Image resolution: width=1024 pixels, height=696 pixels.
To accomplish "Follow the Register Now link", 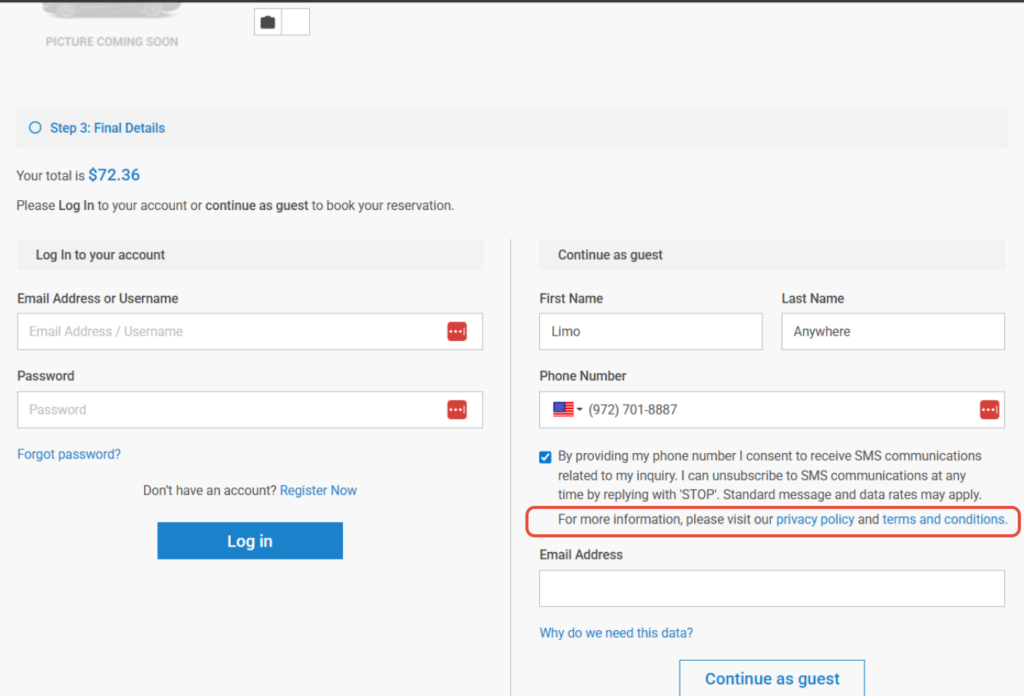I will tap(318, 491).
